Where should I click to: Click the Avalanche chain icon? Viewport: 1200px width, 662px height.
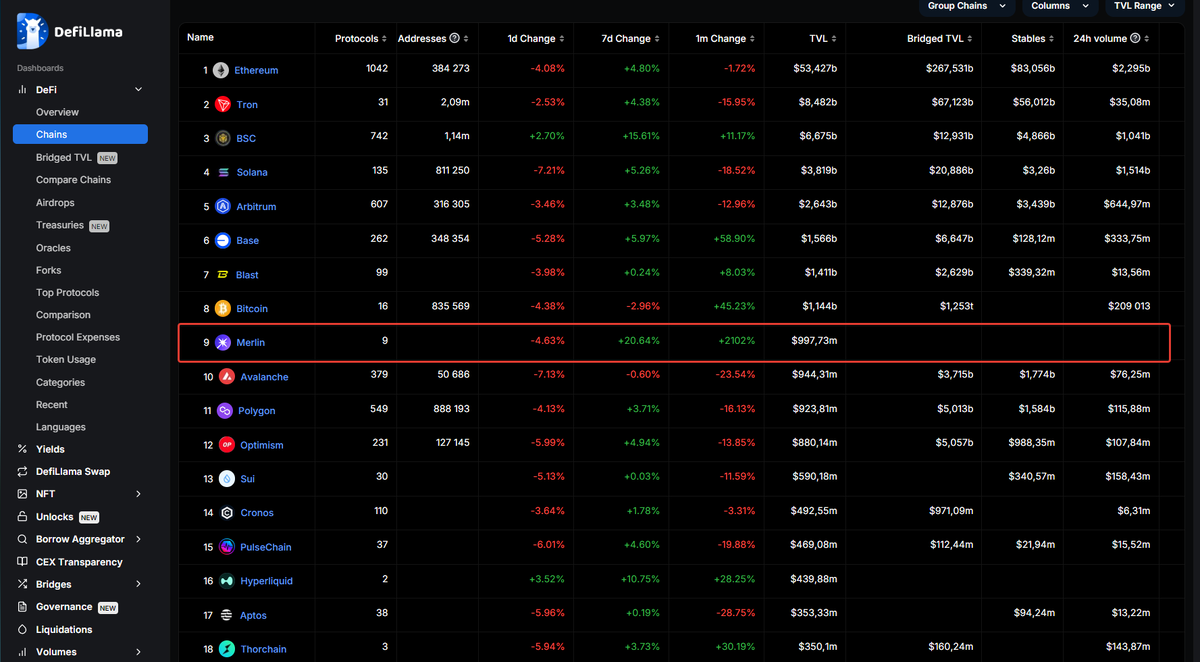[x=226, y=376]
